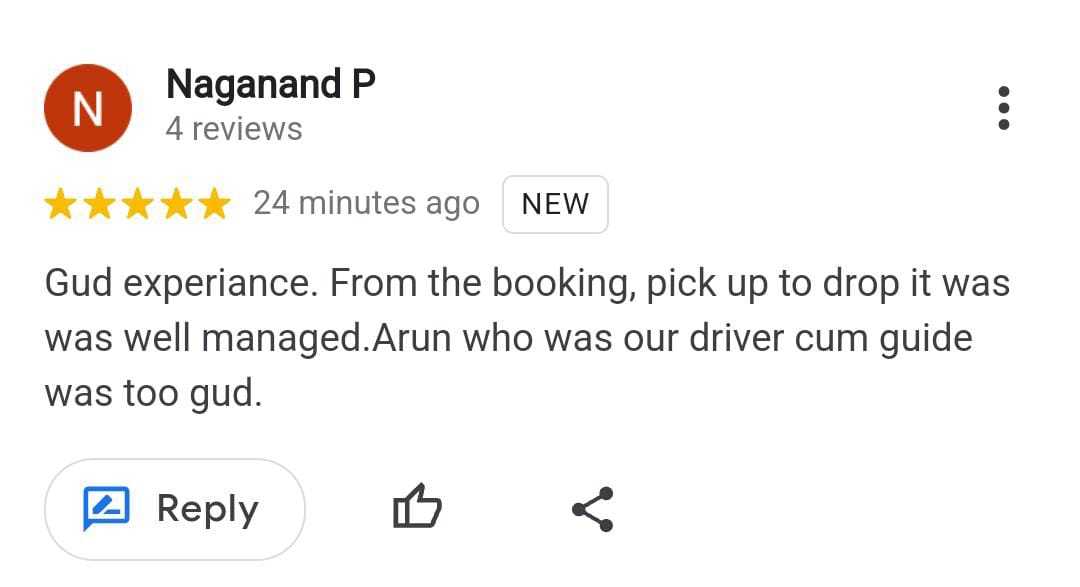The height and width of the screenshot is (587, 1080).
Task: Click the second yellow rating star
Action: (100, 205)
